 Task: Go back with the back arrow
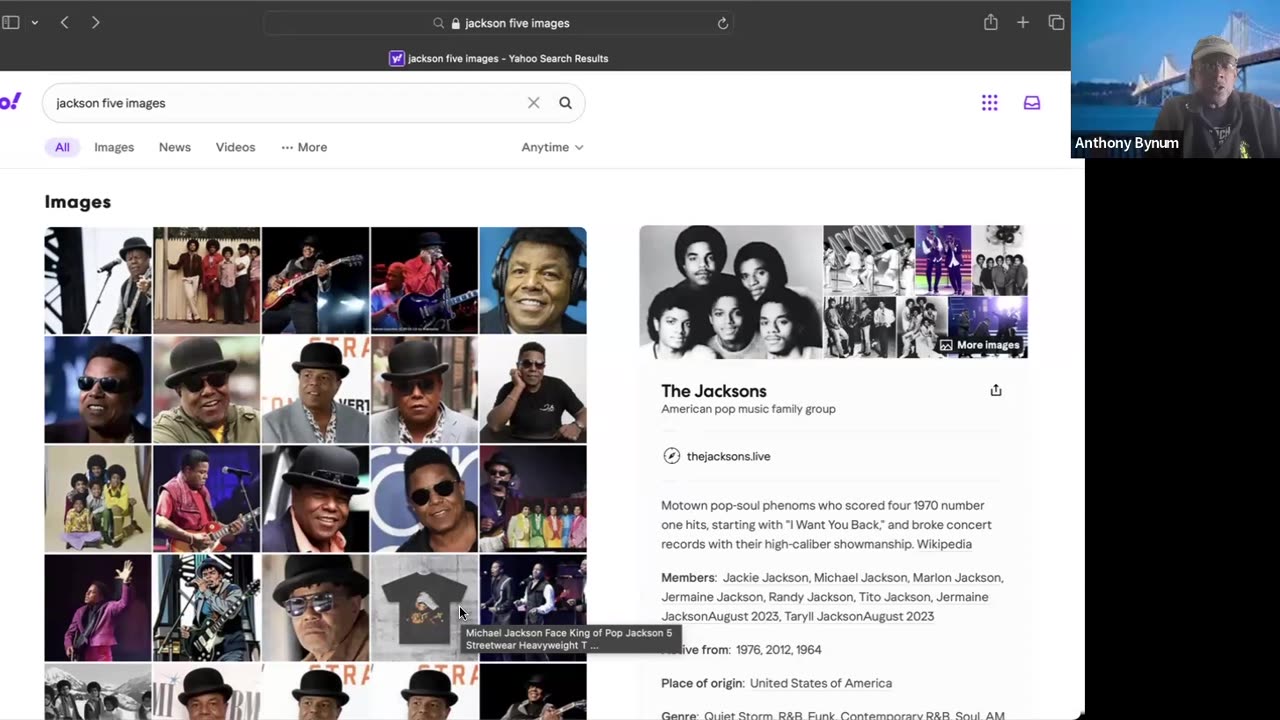click(x=64, y=22)
